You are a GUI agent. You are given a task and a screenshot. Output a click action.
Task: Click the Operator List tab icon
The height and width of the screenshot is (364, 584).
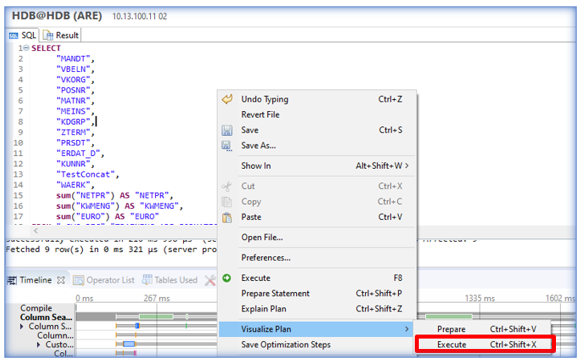pyautogui.click(x=78, y=280)
